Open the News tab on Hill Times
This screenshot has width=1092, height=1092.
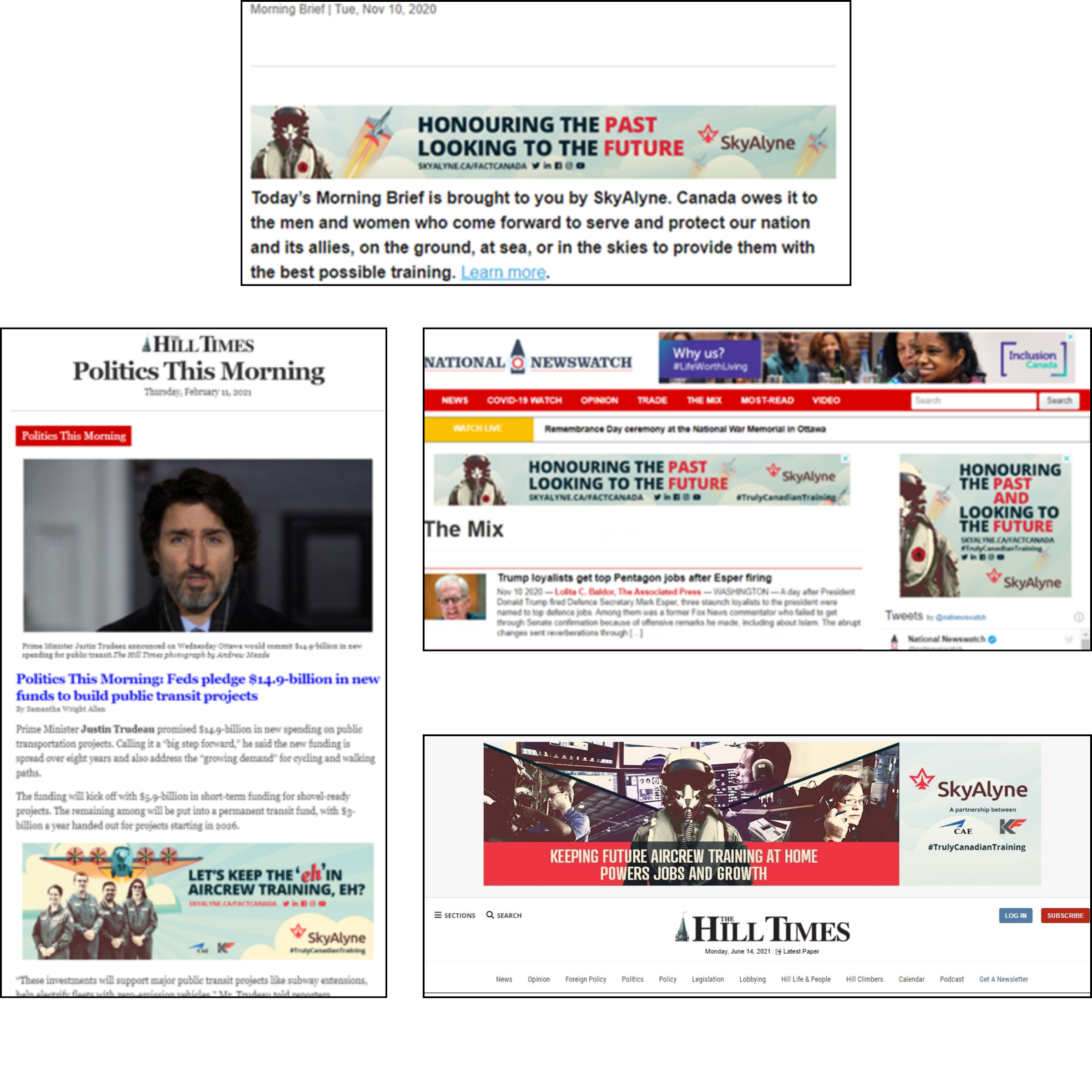[x=504, y=980]
